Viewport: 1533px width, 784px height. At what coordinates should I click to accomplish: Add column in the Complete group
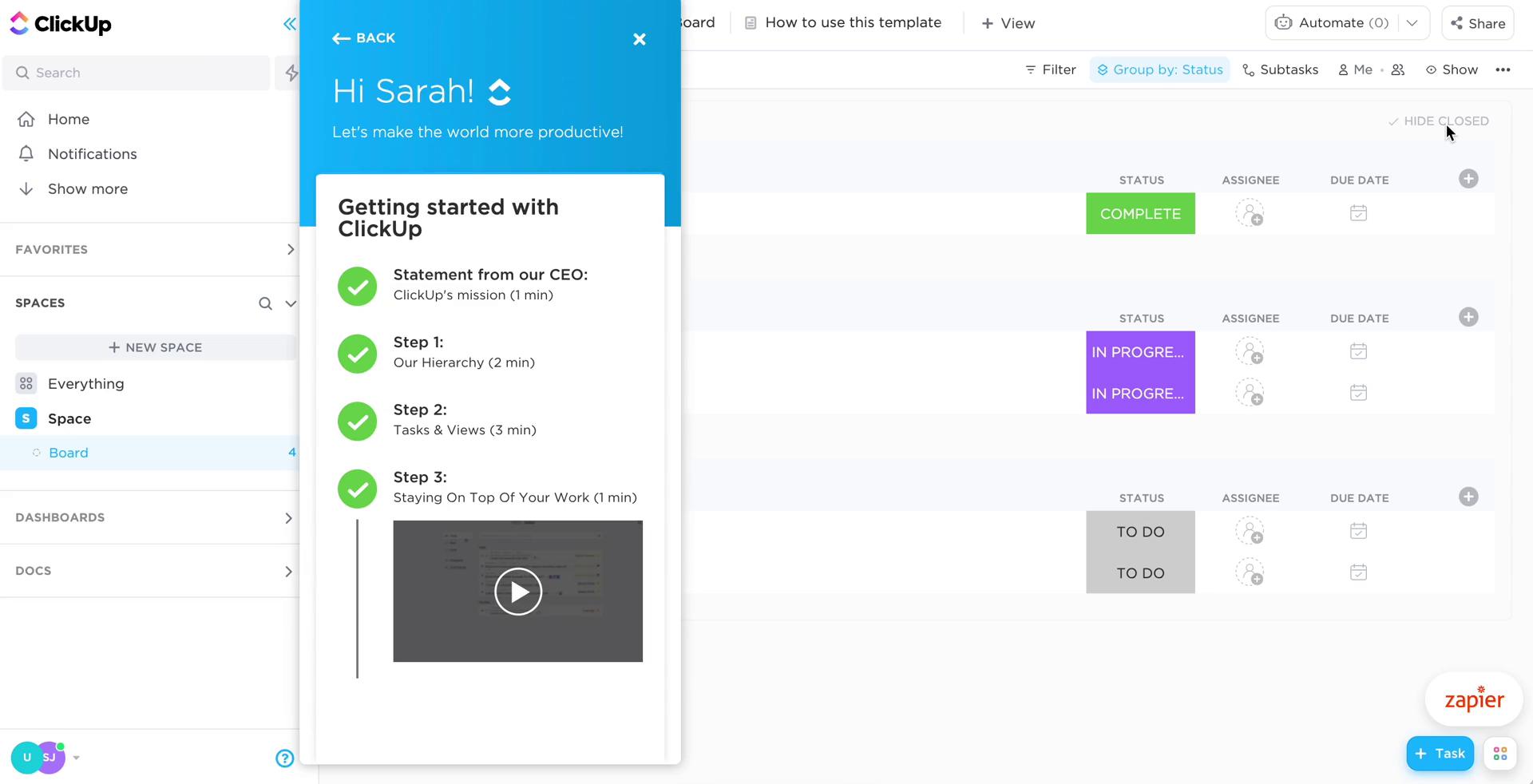pos(1468,179)
